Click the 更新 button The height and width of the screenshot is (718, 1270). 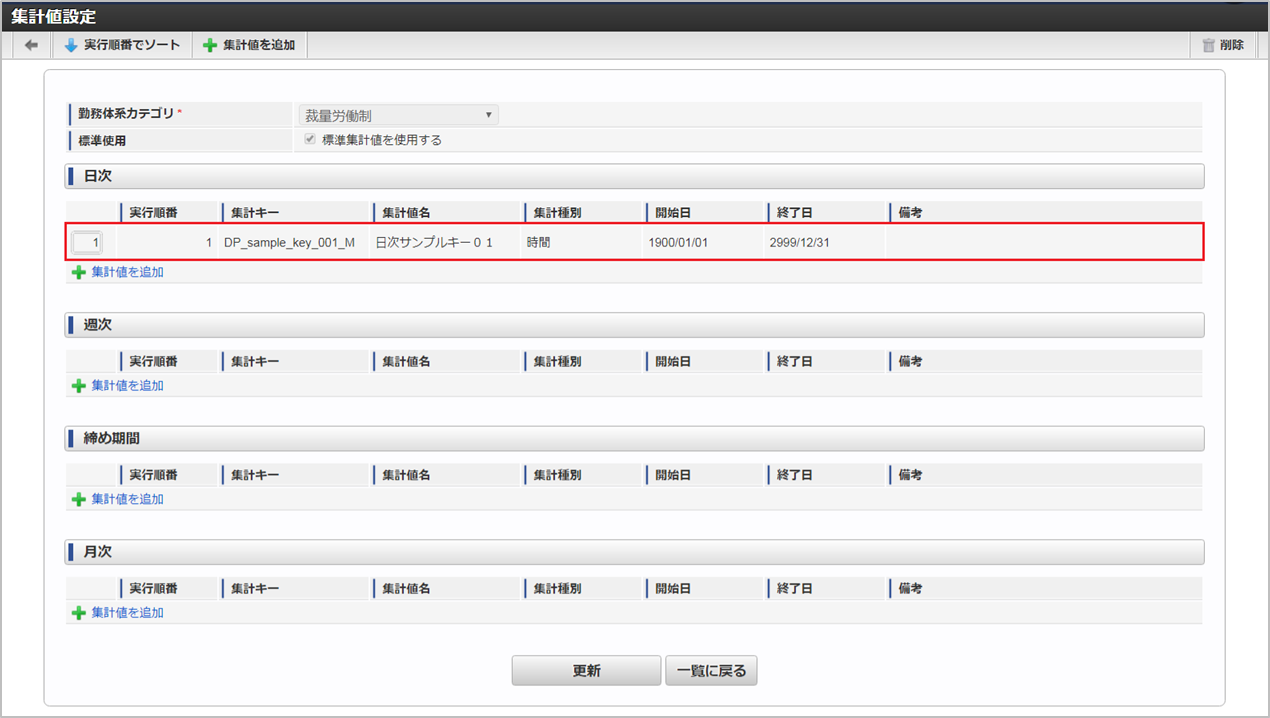(586, 671)
